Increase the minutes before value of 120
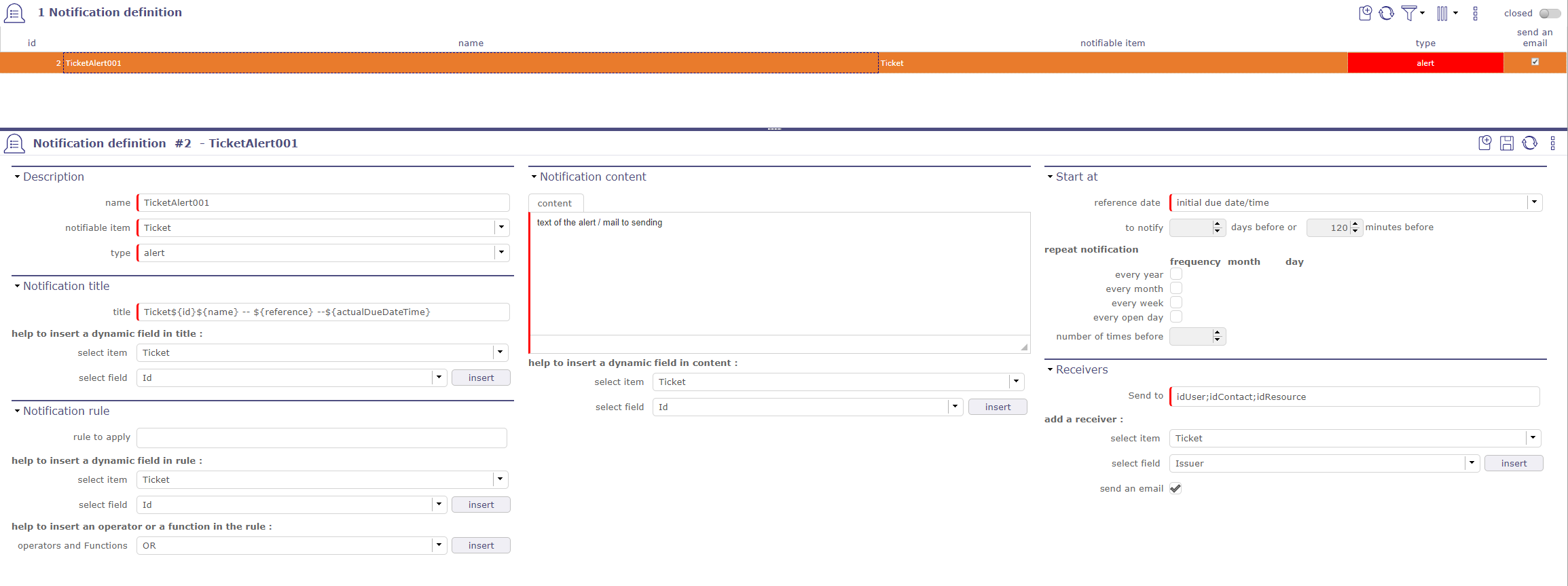This screenshot has height=586, width=1568. [x=1355, y=223]
